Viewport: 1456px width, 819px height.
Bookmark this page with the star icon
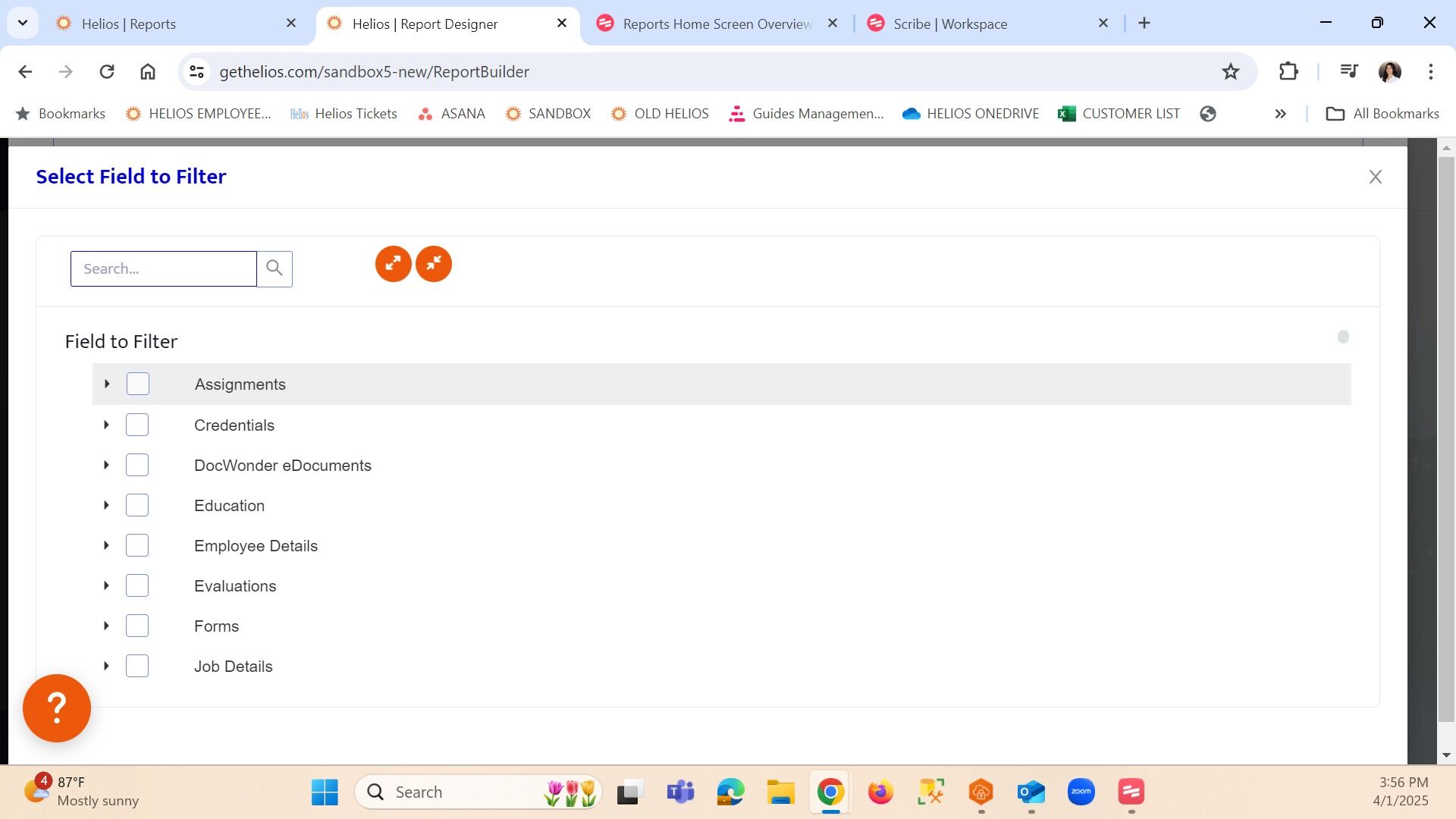(x=1230, y=71)
